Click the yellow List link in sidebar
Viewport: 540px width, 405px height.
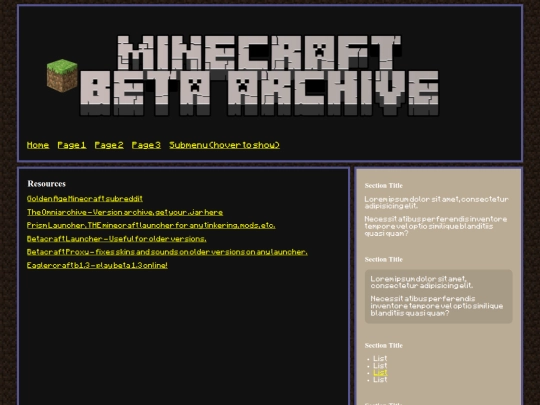pos(380,373)
